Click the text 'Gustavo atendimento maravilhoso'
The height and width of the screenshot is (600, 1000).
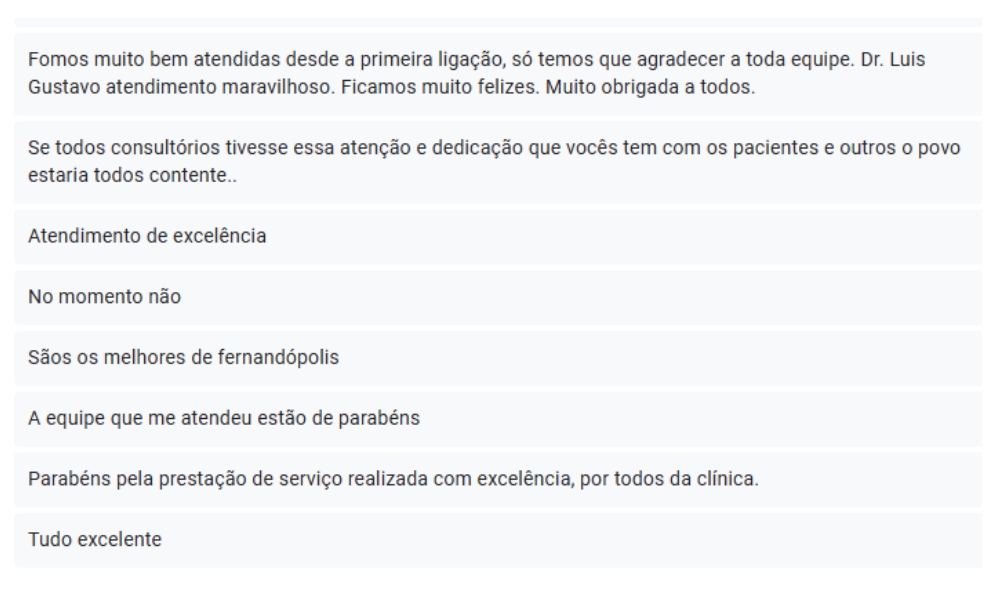[x=181, y=87]
